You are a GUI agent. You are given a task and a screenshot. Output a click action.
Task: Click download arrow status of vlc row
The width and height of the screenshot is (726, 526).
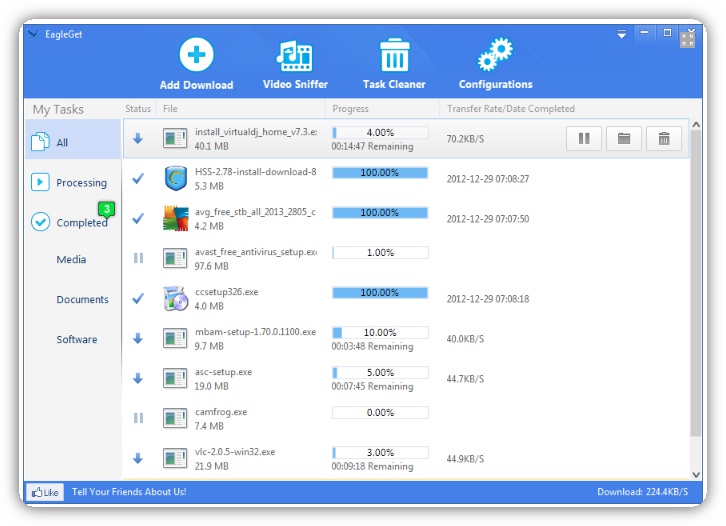click(x=138, y=458)
